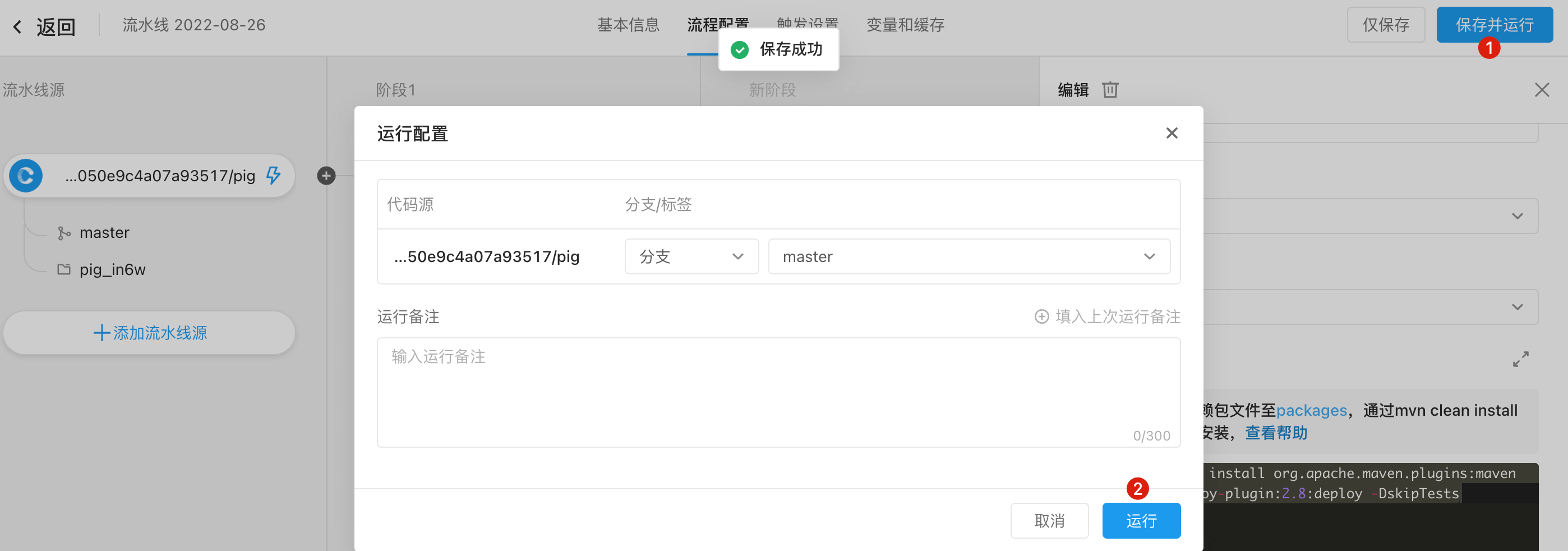Click the 流水线源 heading
Image resolution: width=1568 pixels, height=551 pixels.
34,90
